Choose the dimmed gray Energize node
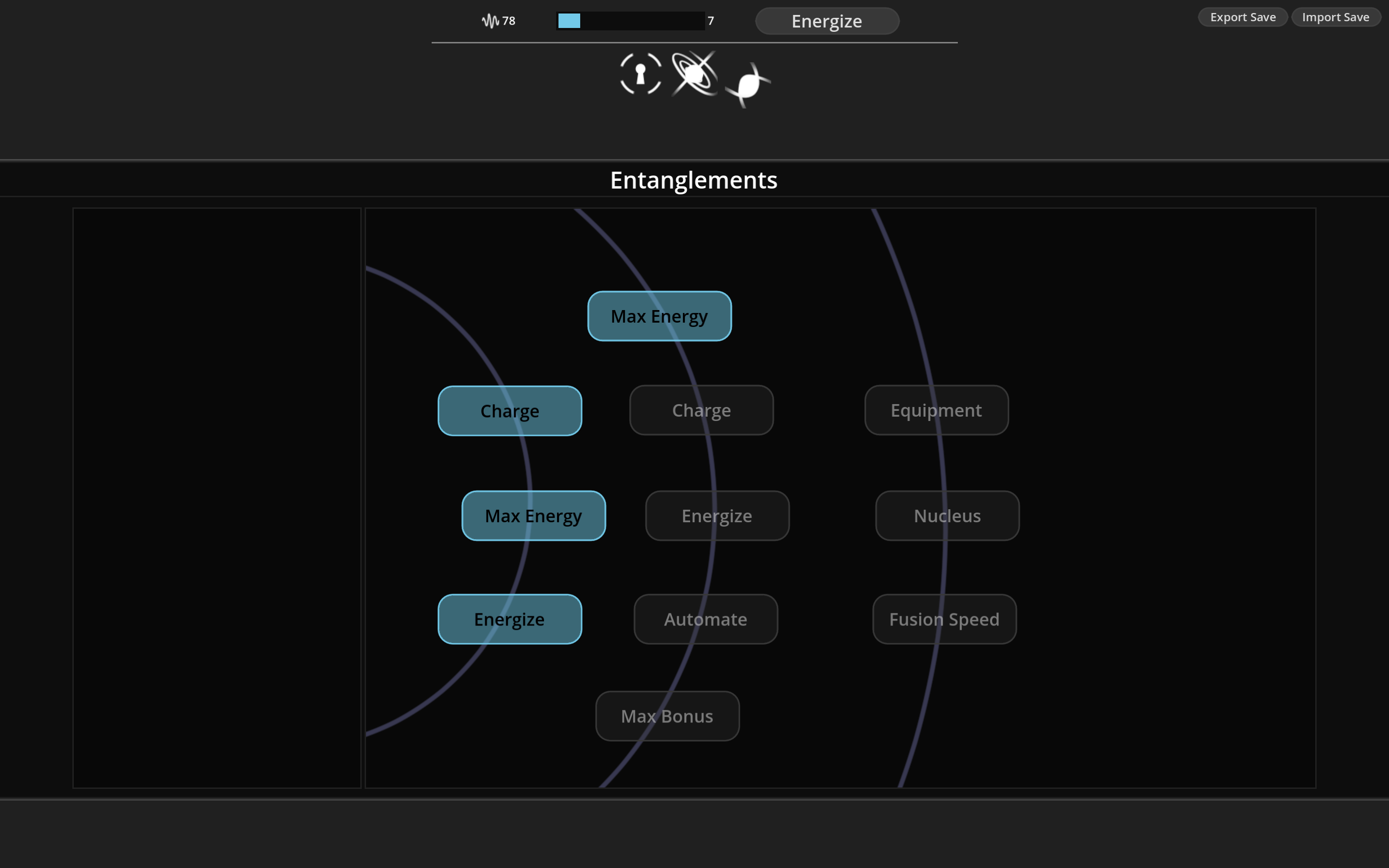This screenshot has height=868, width=1389. 717,516
